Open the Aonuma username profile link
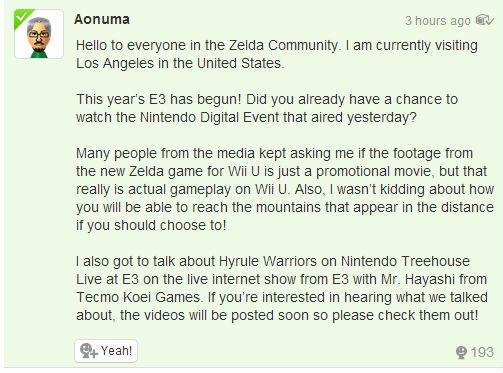 102,19
